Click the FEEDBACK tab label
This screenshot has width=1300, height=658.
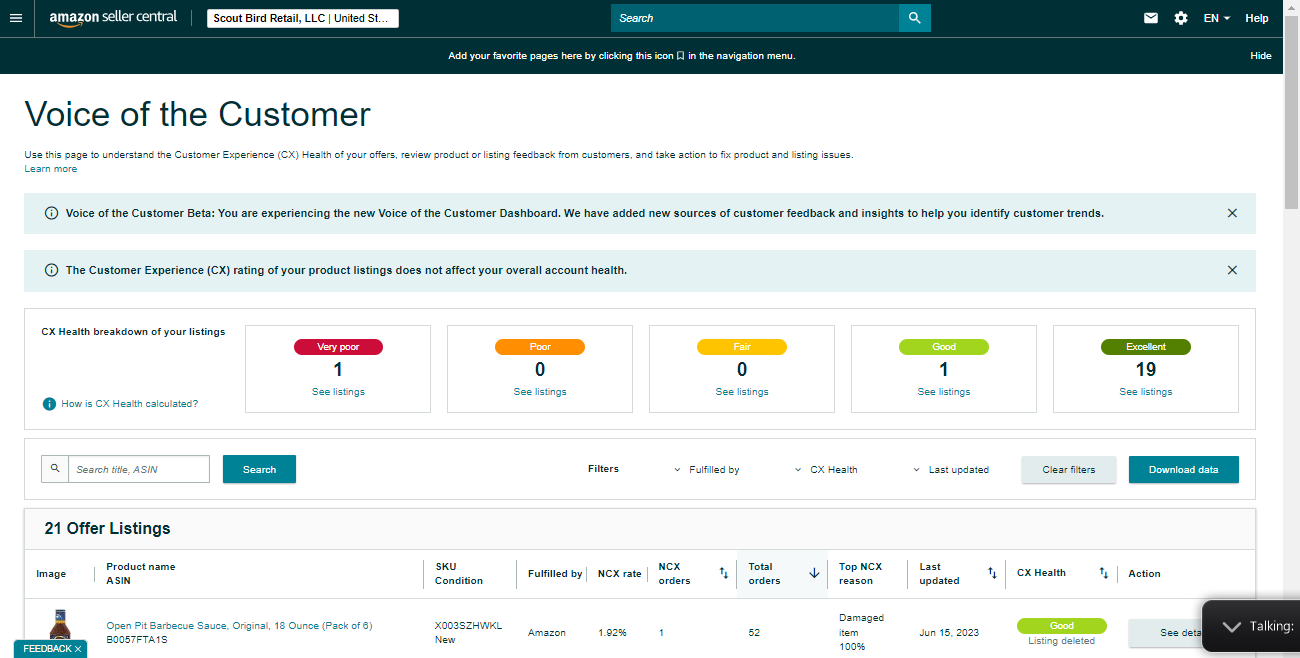coord(47,649)
